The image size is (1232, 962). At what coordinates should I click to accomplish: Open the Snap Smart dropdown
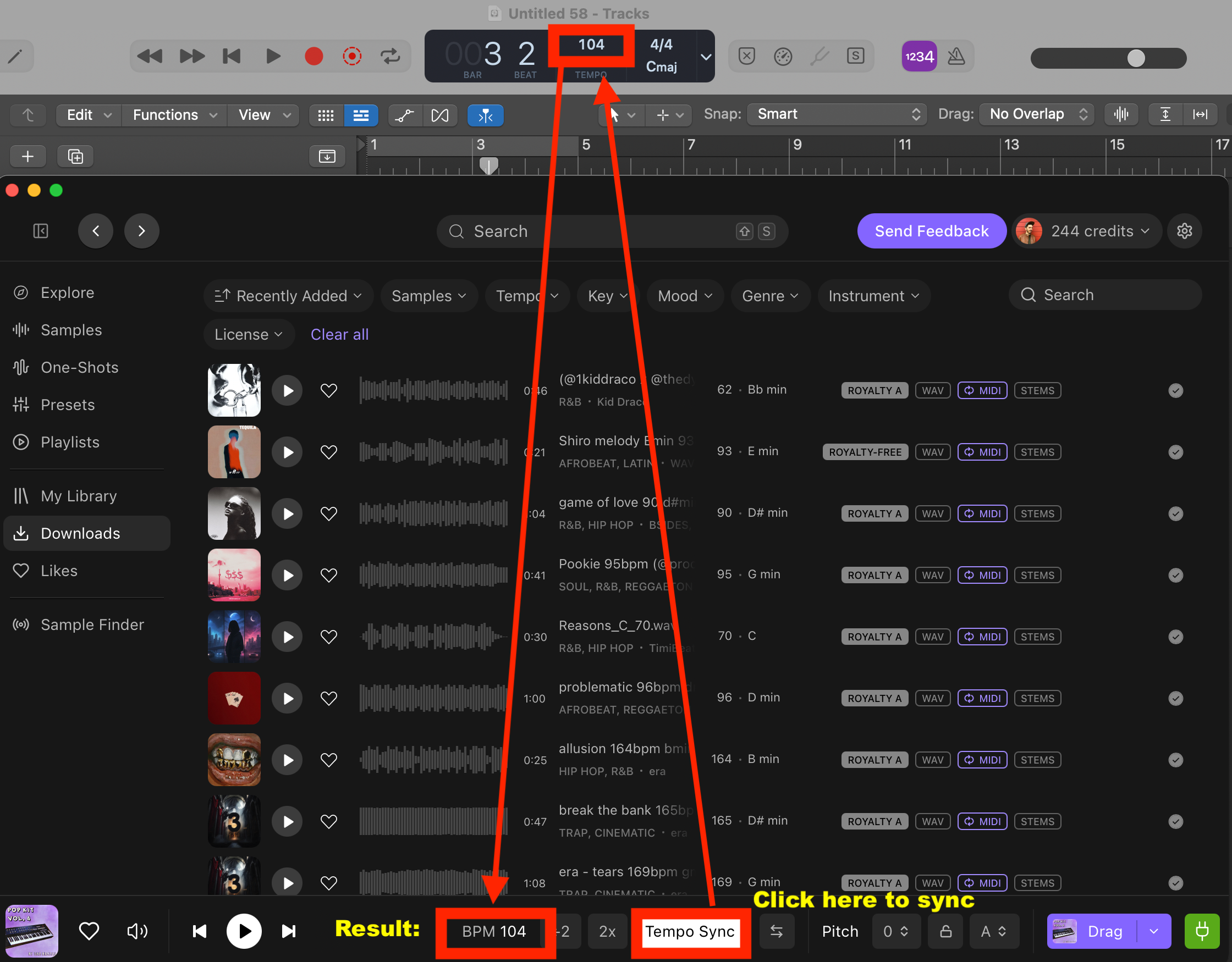click(x=837, y=114)
